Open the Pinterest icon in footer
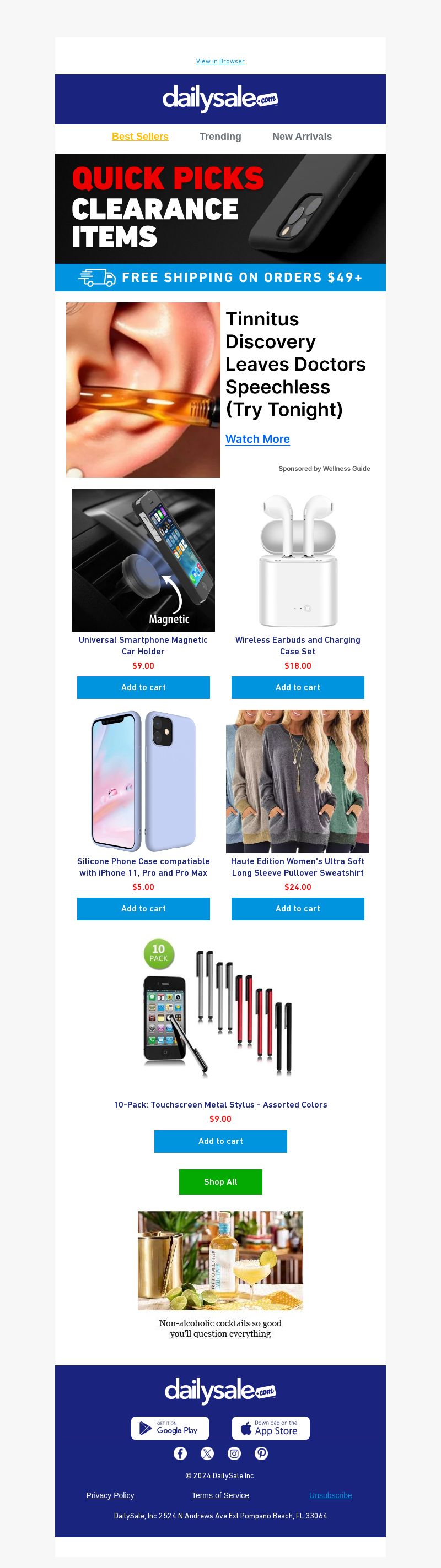The image size is (441, 1568). (261, 1453)
